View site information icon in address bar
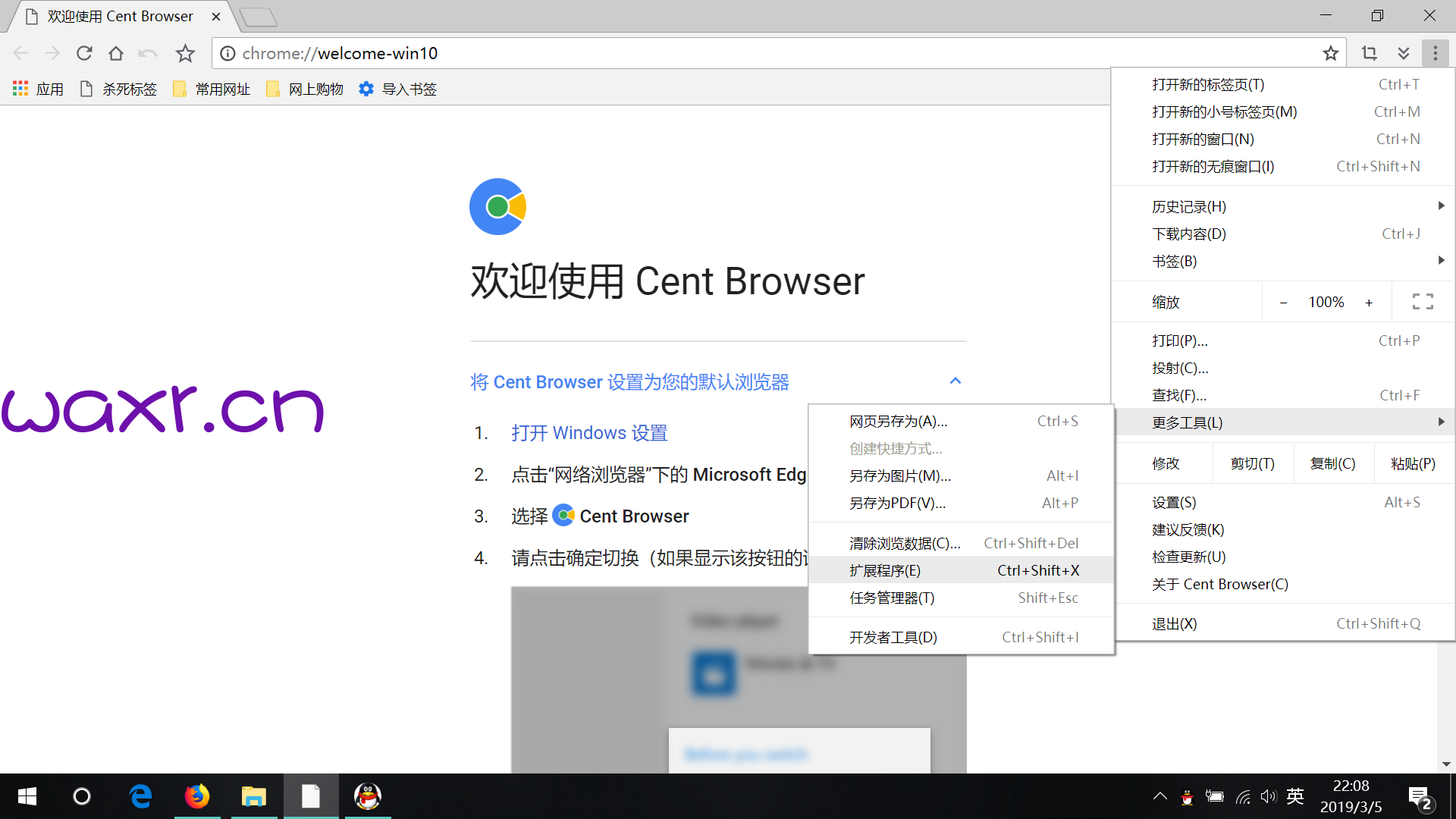 click(227, 53)
